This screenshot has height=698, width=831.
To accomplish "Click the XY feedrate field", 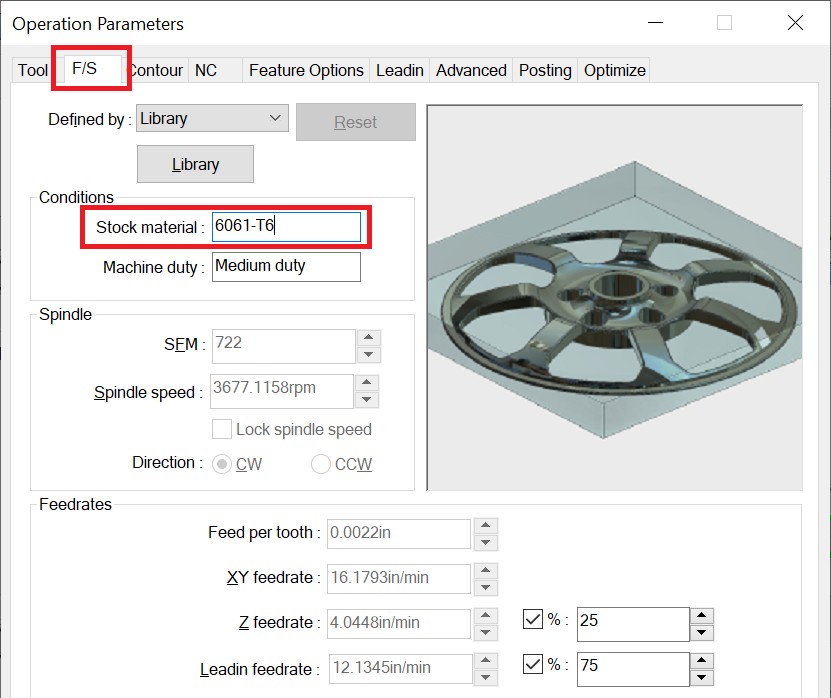I will pyautogui.click(x=399, y=578).
